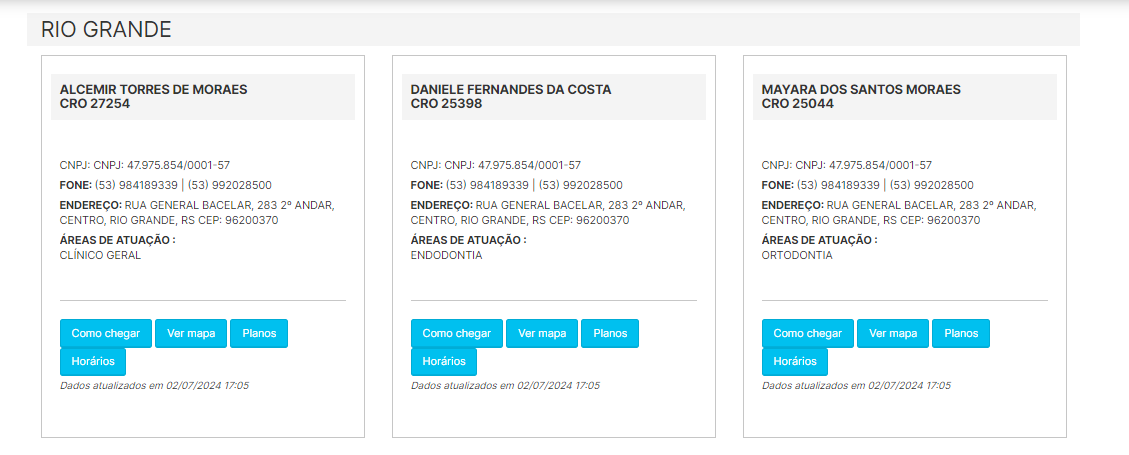Image resolution: width=1129 pixels, height=455 pixels.
Task: Click the ORTODONTIA specialty text
Action: [797, 255]
